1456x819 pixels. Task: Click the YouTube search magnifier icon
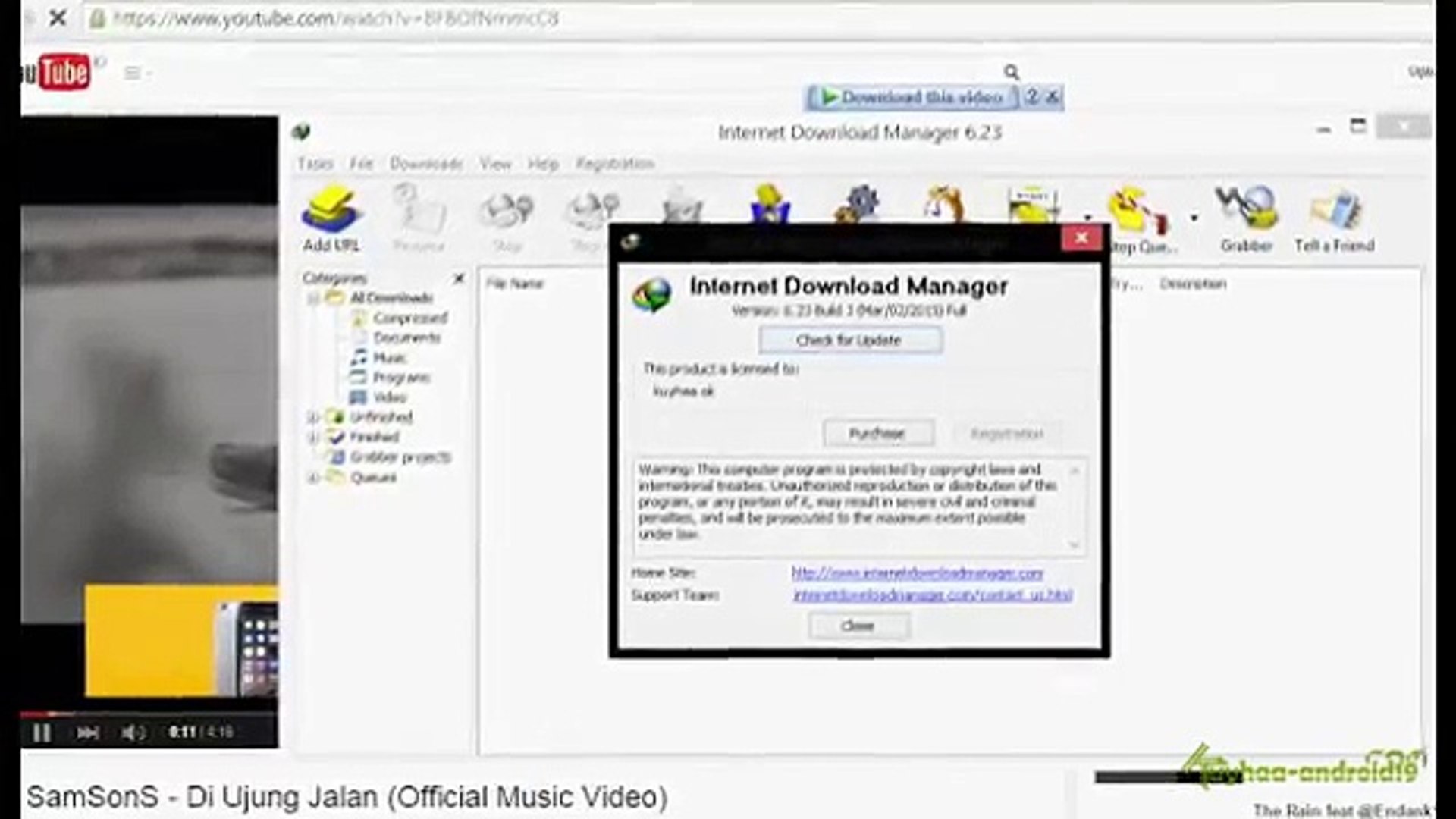tap(1012, 72)
